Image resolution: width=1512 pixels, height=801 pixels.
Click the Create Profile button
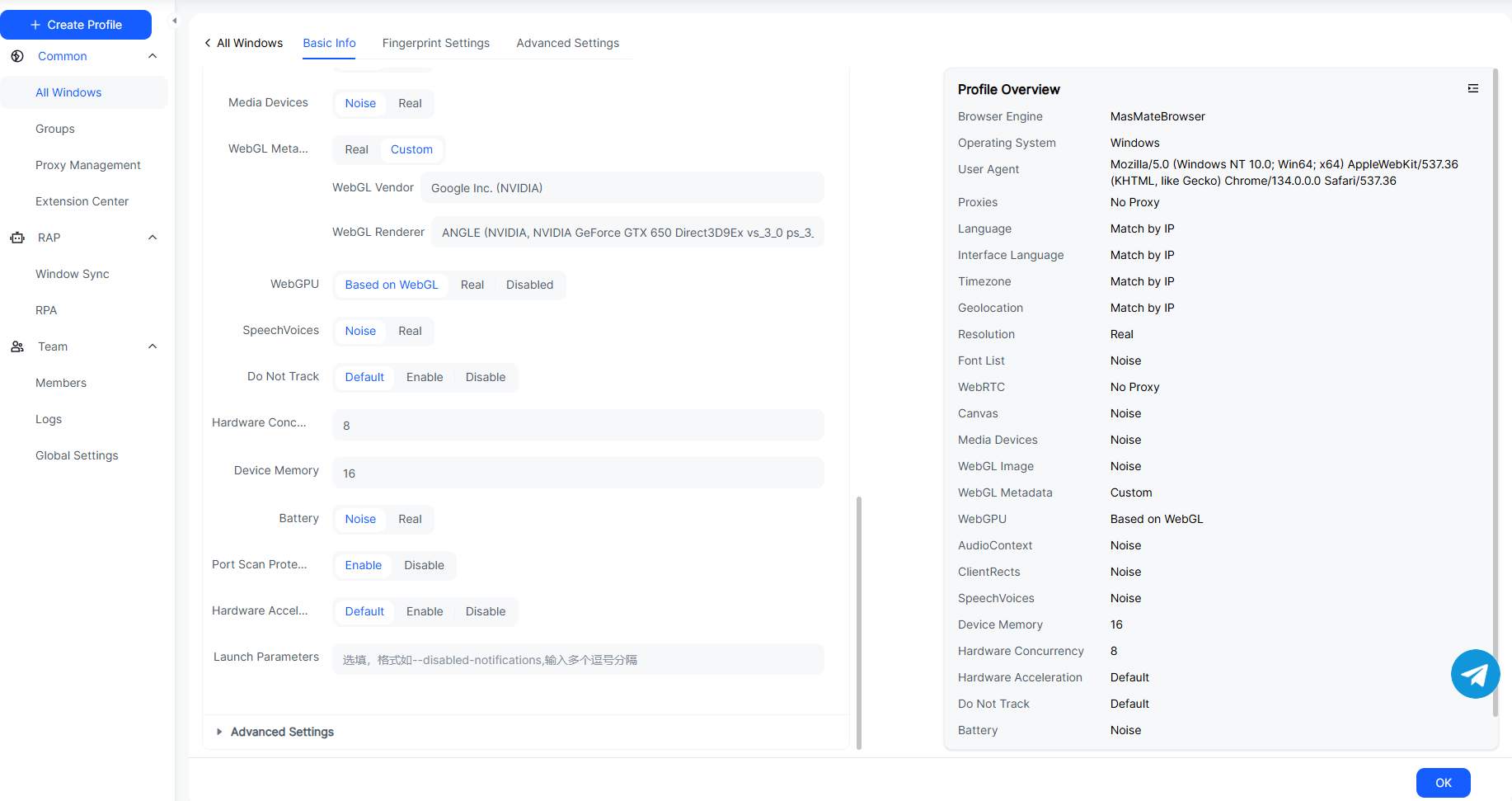[76, 25]
